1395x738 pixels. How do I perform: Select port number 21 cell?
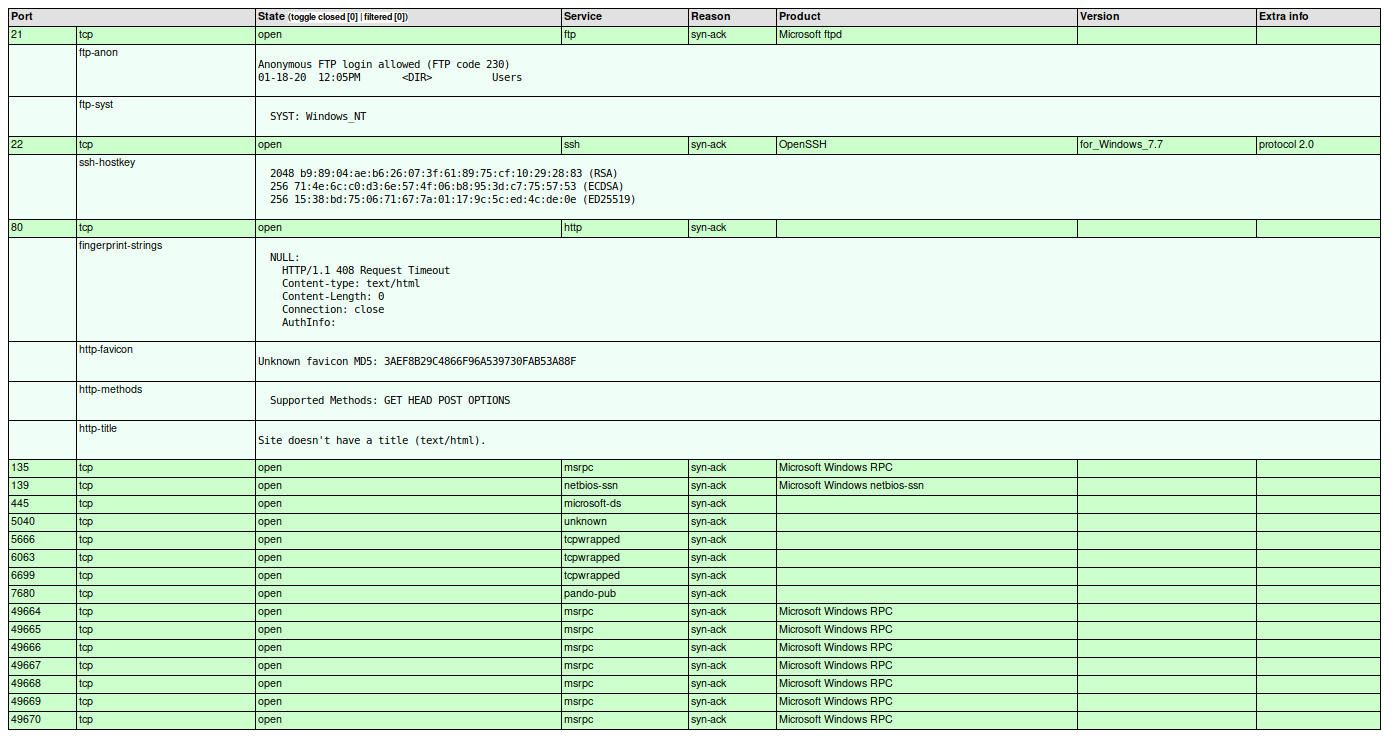click(x=42, y=35)
